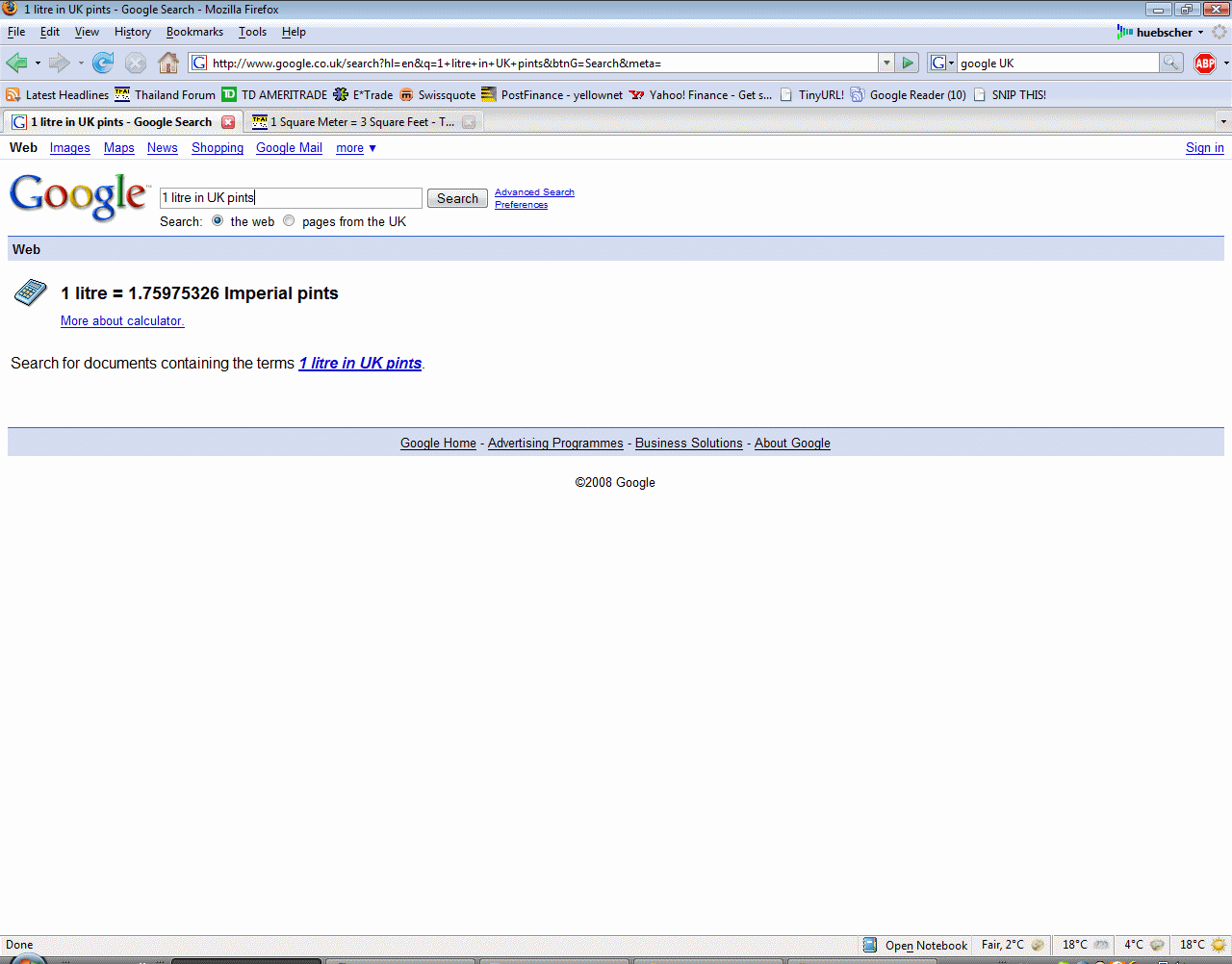Viewport: 1232px width, 964px height.
Task: Open the PostFinance - yellownet bookmark
Action: pos(552,94)
